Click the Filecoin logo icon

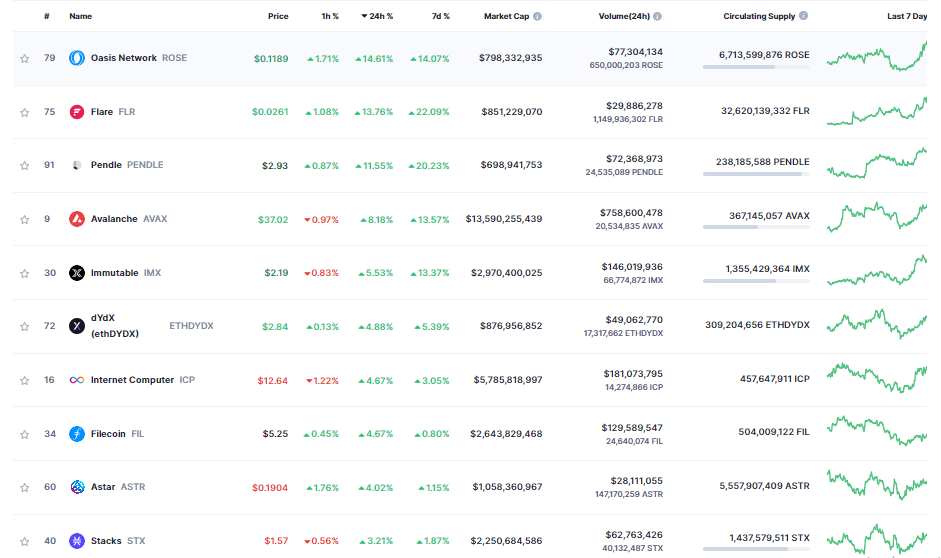[77, 434]
